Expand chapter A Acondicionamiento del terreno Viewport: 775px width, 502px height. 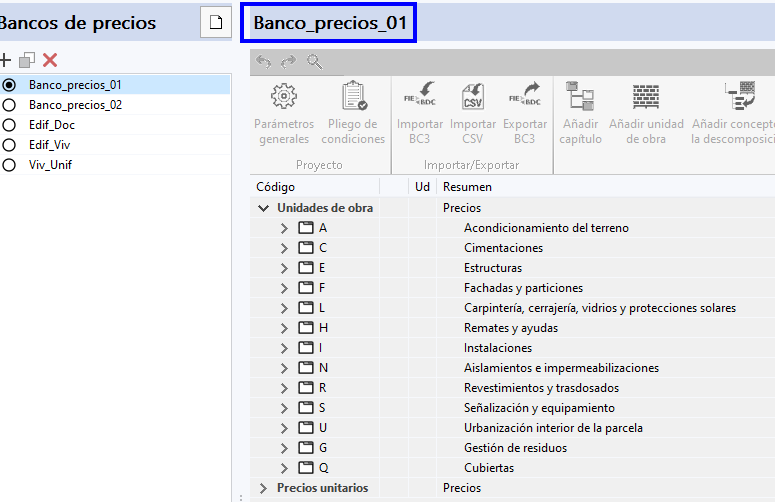tap(284, 228)
